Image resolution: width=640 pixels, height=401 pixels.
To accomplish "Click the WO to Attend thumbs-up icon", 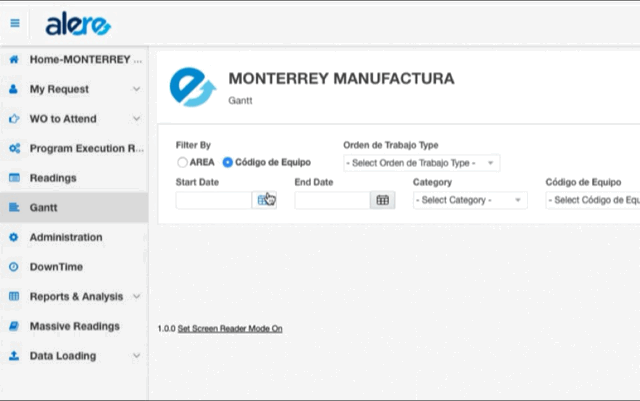I will pyautogui.click(x=14, y=119).
